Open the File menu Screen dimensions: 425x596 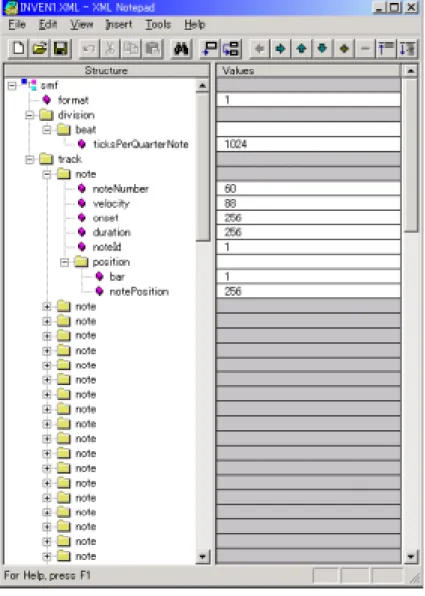[17, 25]
